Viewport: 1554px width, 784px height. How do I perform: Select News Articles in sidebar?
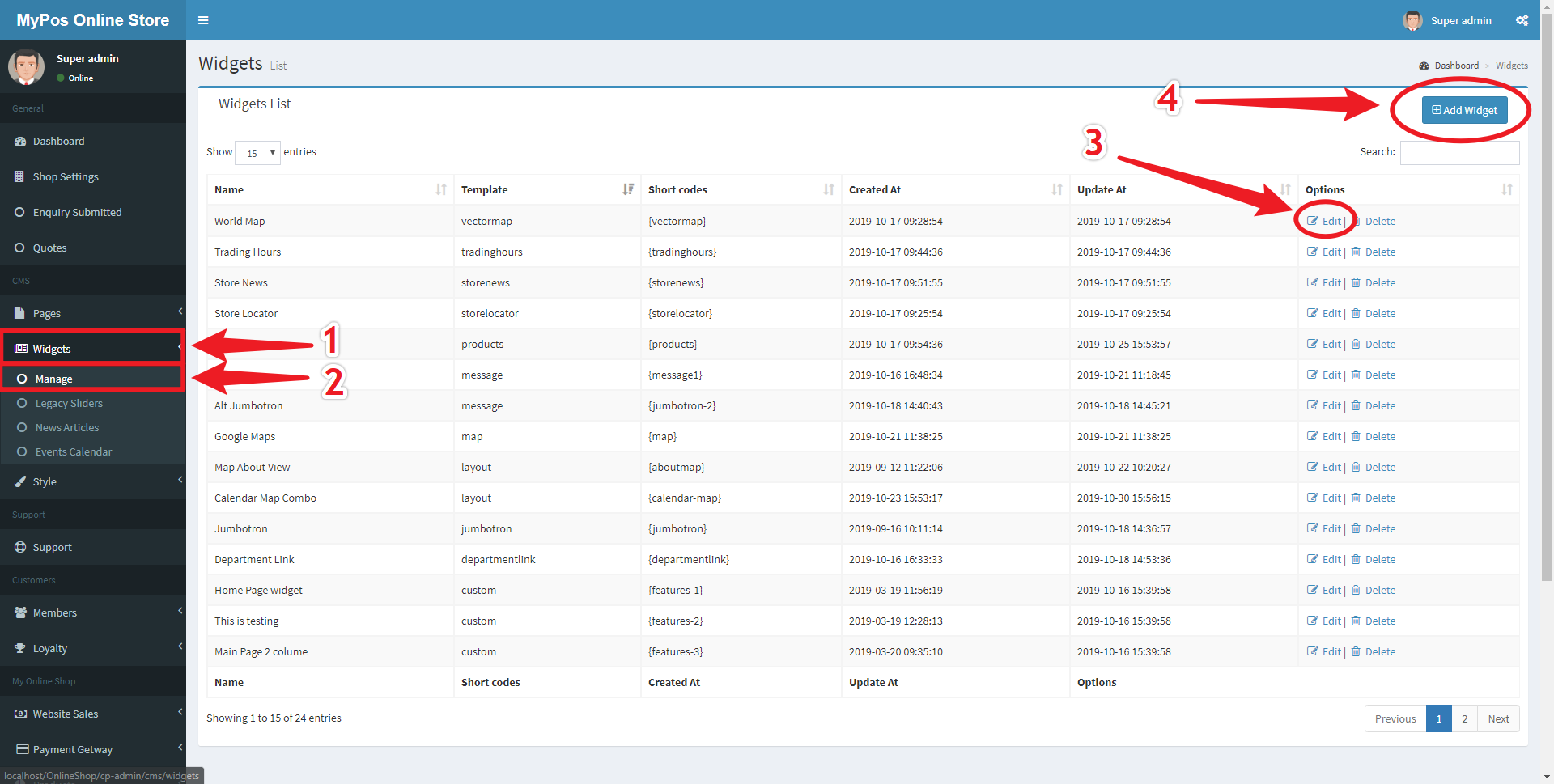[x=67, y=428]
